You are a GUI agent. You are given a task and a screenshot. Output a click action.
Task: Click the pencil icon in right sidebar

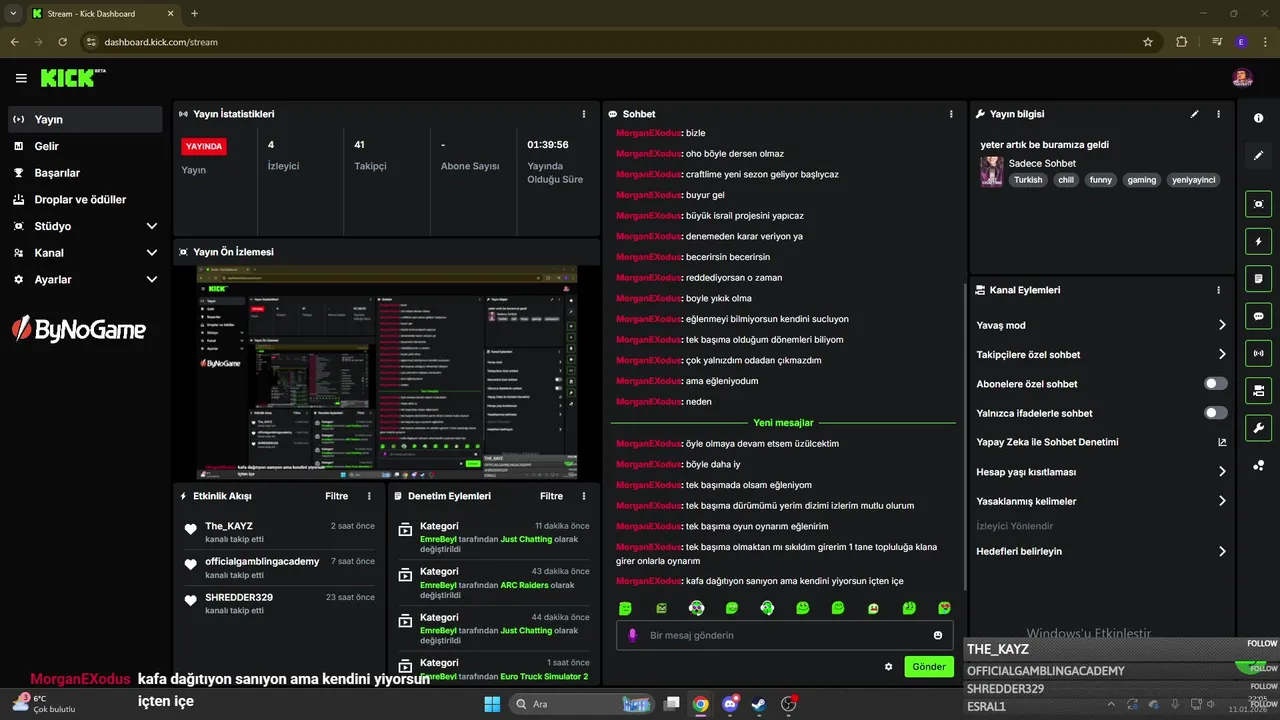click(1258, 156)
